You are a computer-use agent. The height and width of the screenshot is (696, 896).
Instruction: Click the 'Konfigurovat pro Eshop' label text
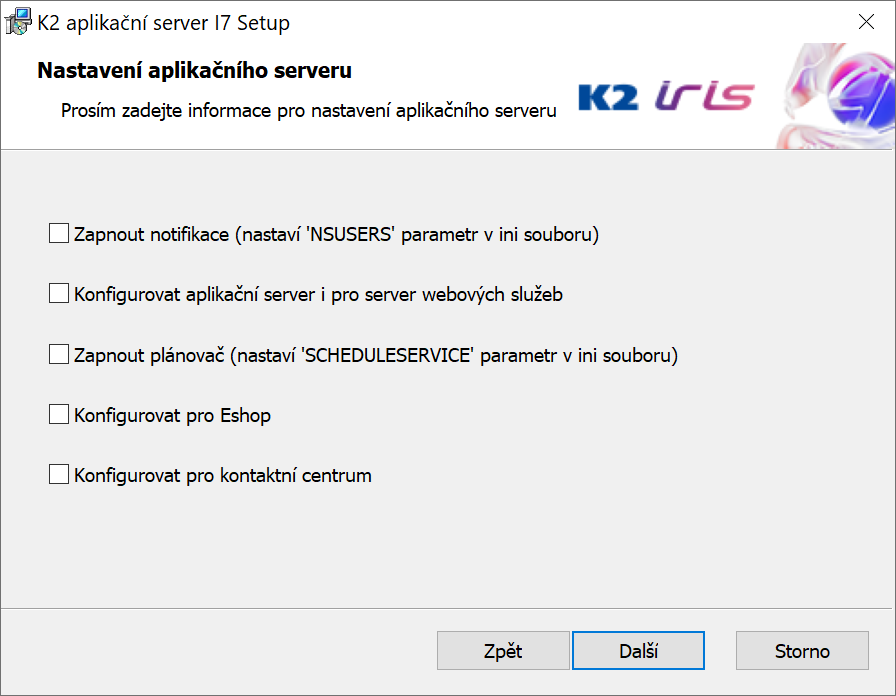click(173, 415)
